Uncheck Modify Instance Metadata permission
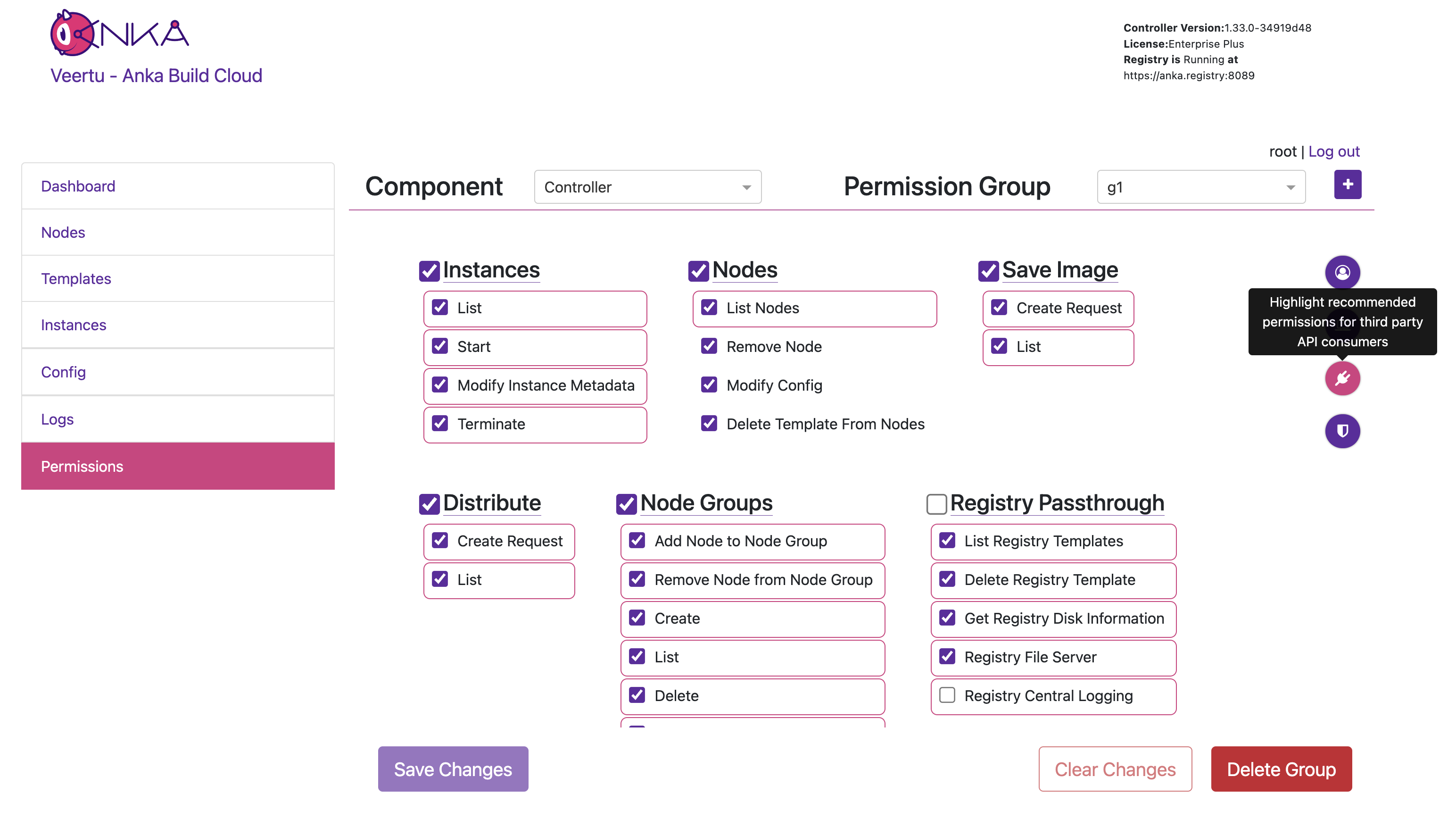 pyautogui.click(x=440, y=385)
